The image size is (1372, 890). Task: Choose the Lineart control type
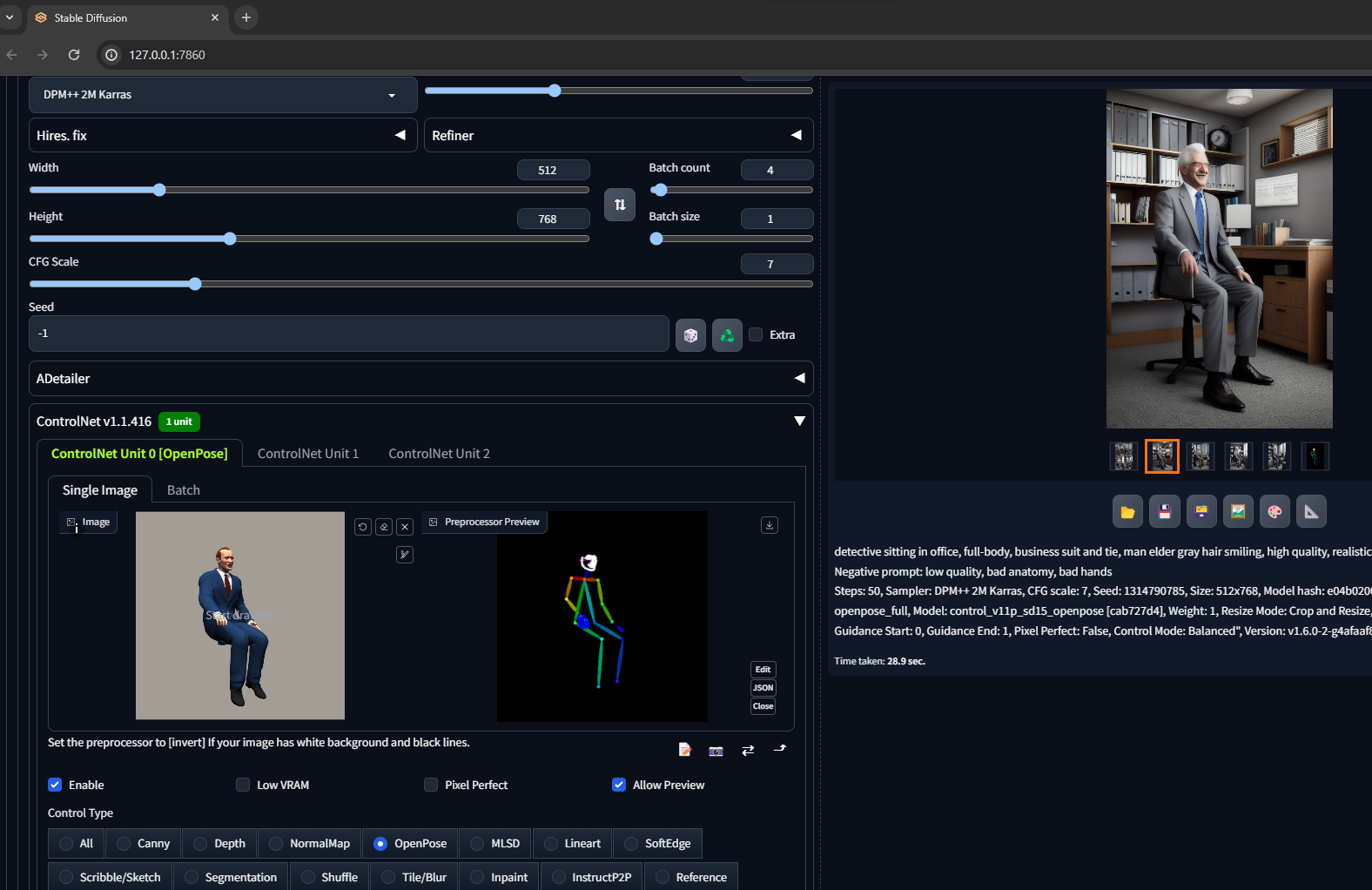click(x=573, y=844)
